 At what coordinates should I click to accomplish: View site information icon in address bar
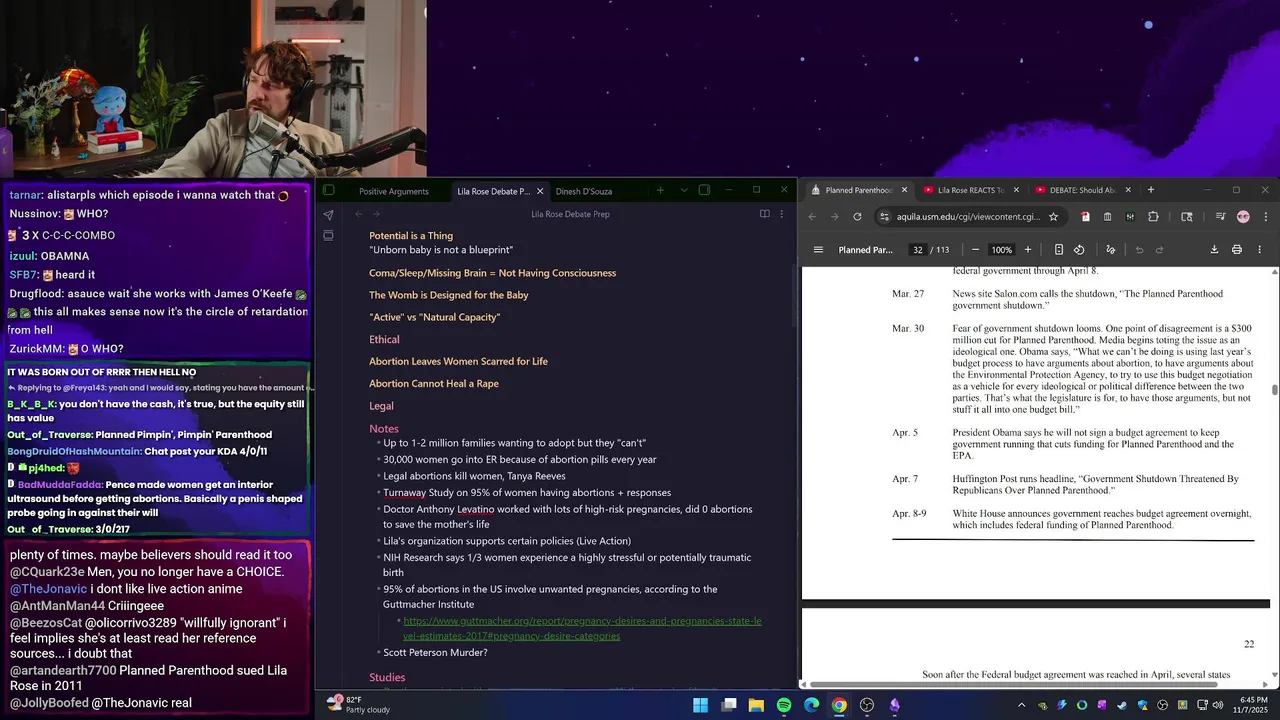point(884,217)
